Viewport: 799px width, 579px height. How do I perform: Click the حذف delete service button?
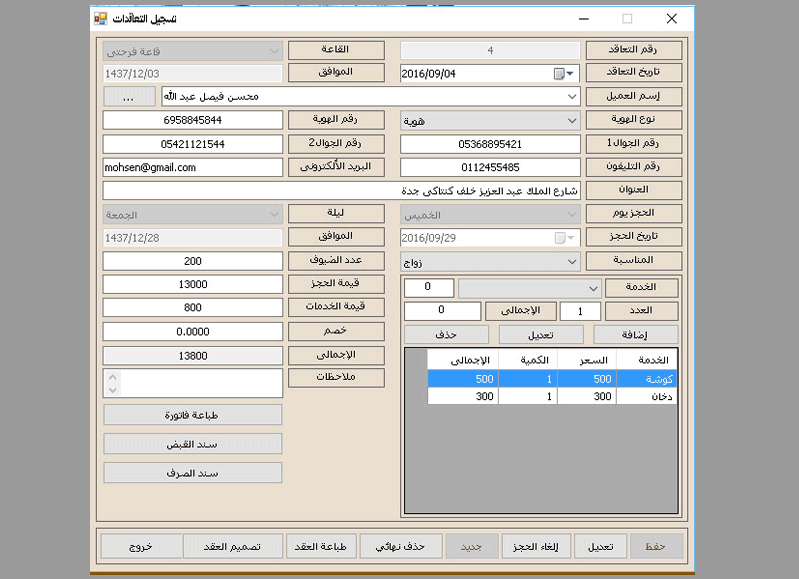[446, 335]
